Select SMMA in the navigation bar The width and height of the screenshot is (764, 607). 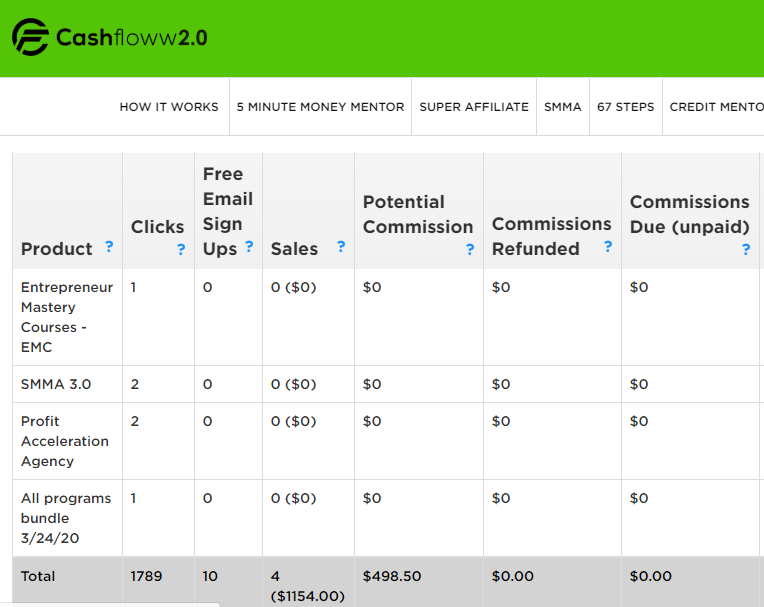[x=563, y=107]
